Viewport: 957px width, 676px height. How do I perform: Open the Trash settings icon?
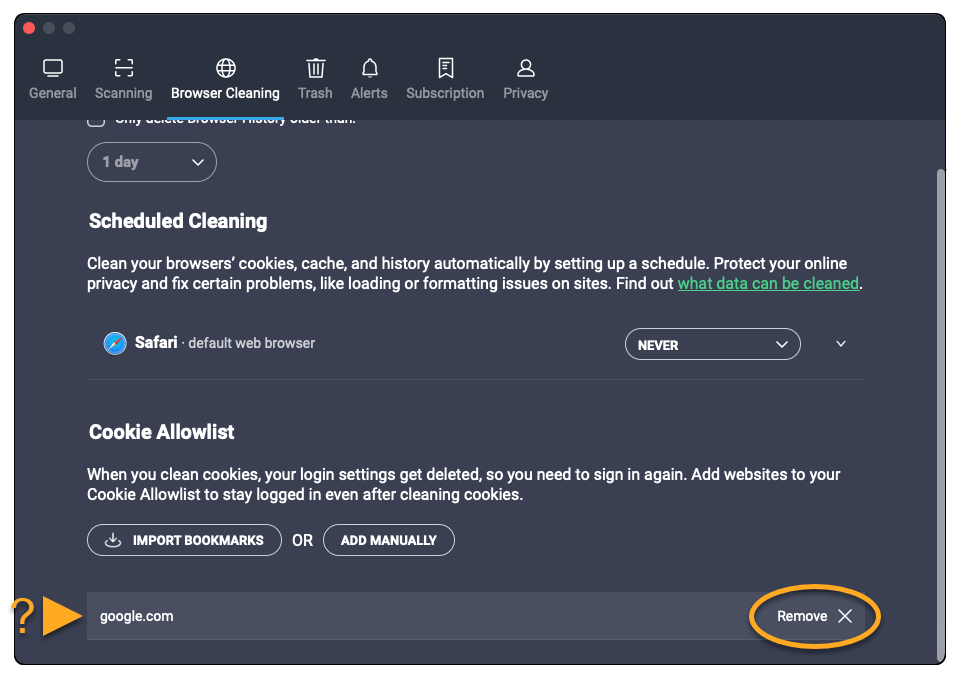(x=315, y=68)
